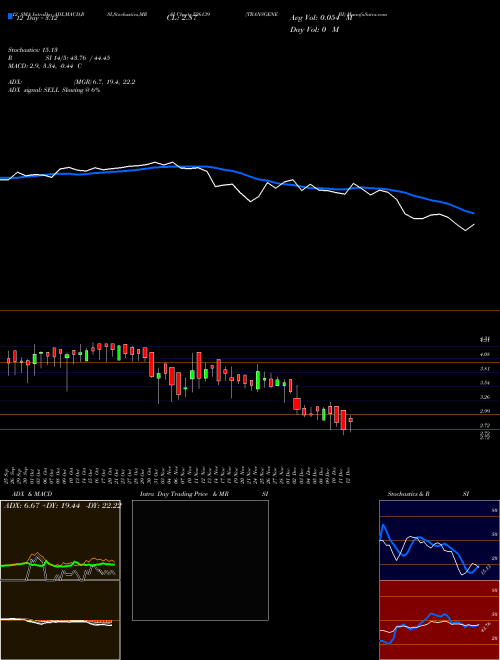
Task: Open the MunafaSutra.com watermark link in header
Action: coord(366,14)
